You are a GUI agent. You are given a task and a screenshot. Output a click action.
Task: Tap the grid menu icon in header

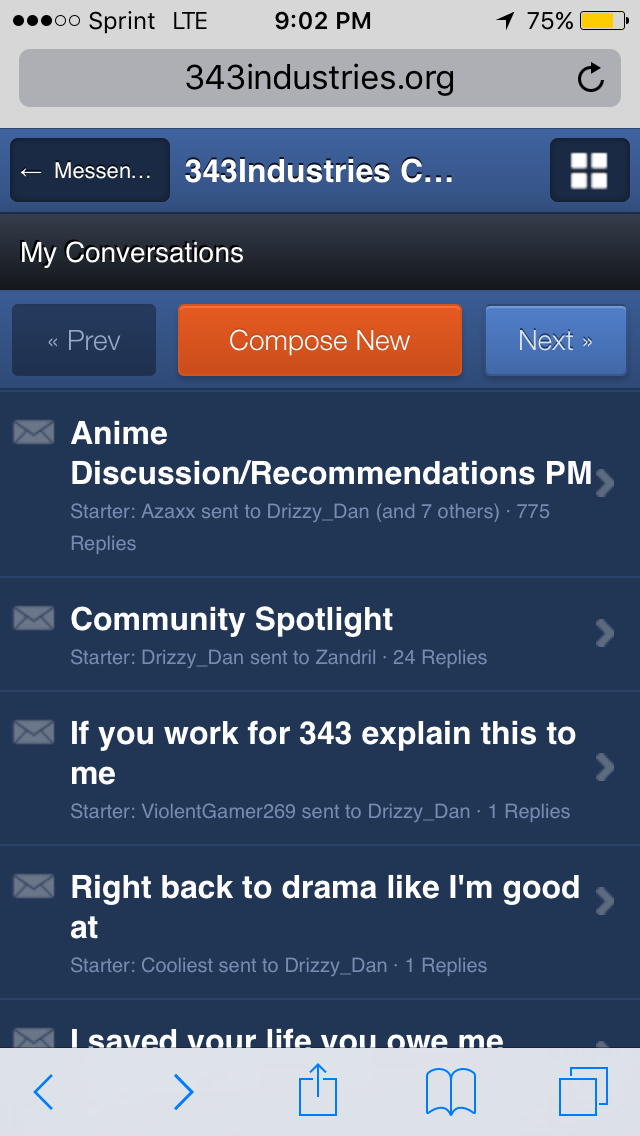coord(589,171)
